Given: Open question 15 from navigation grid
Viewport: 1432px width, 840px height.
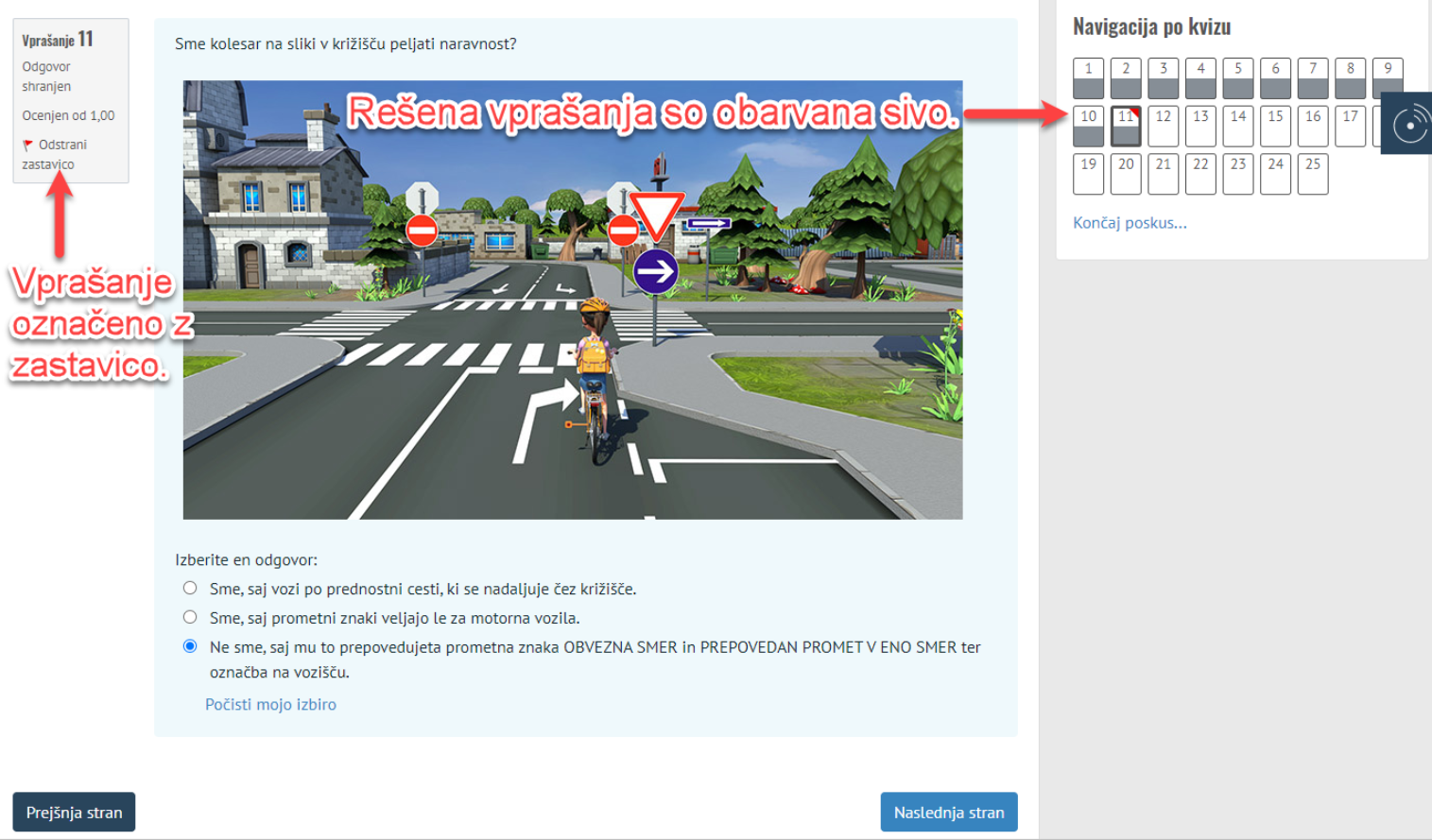Looking at the screenshot, I should (1275, 127).
